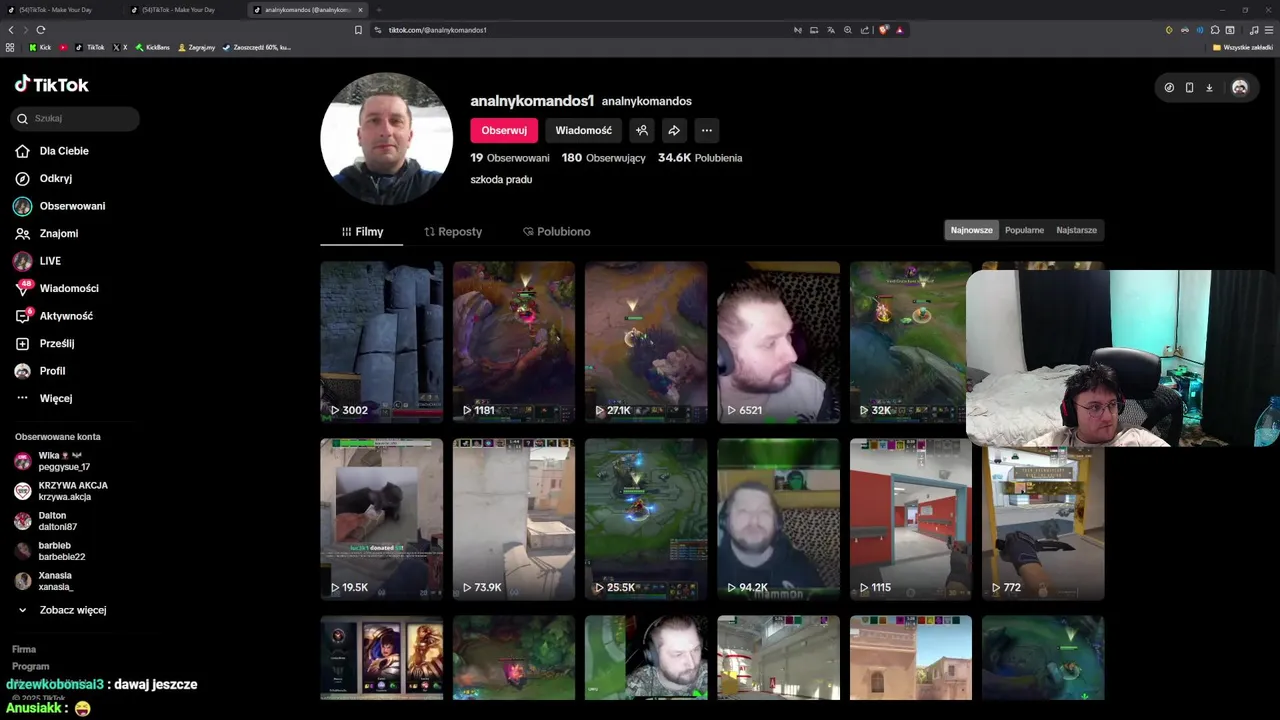Open the video with 25.5K views

pyautogui.click(x=646, y=519)
